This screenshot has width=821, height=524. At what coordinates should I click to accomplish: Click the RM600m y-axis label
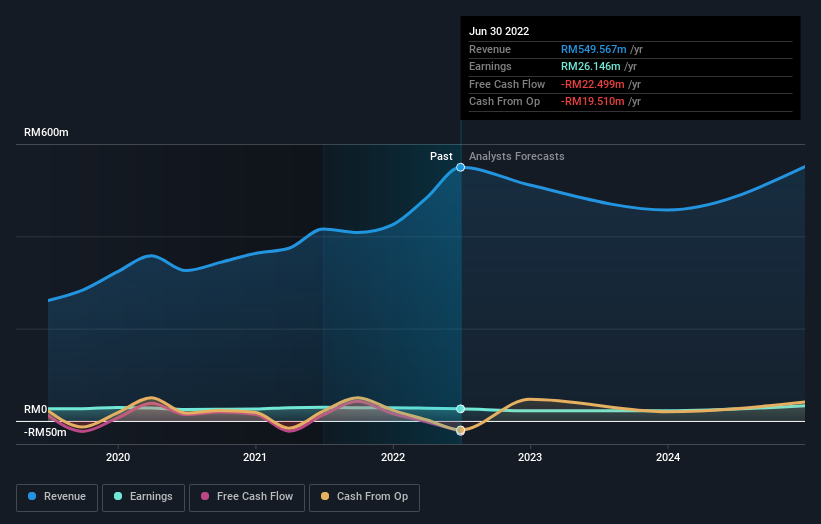click(x=46, y=132)
